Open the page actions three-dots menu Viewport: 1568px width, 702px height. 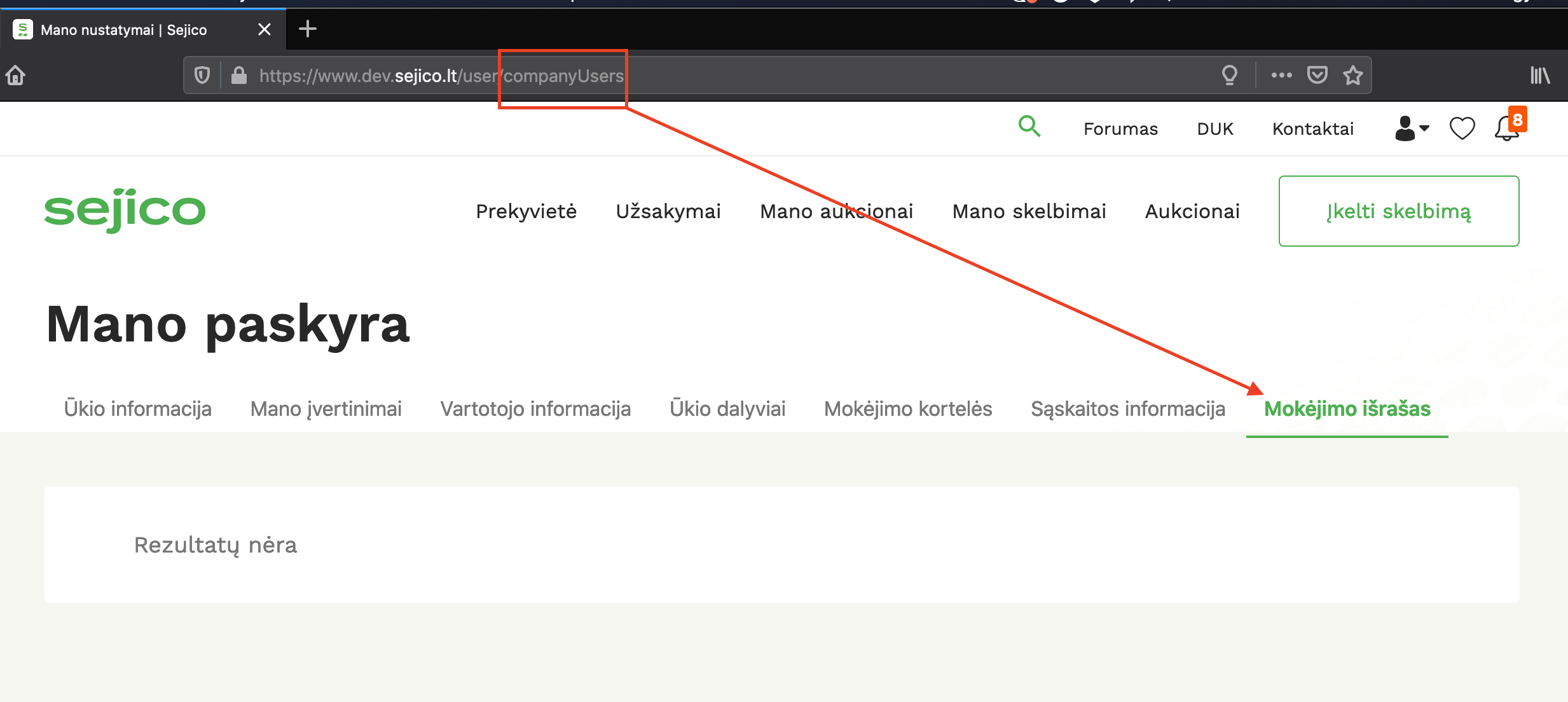tap(1281, 76)
